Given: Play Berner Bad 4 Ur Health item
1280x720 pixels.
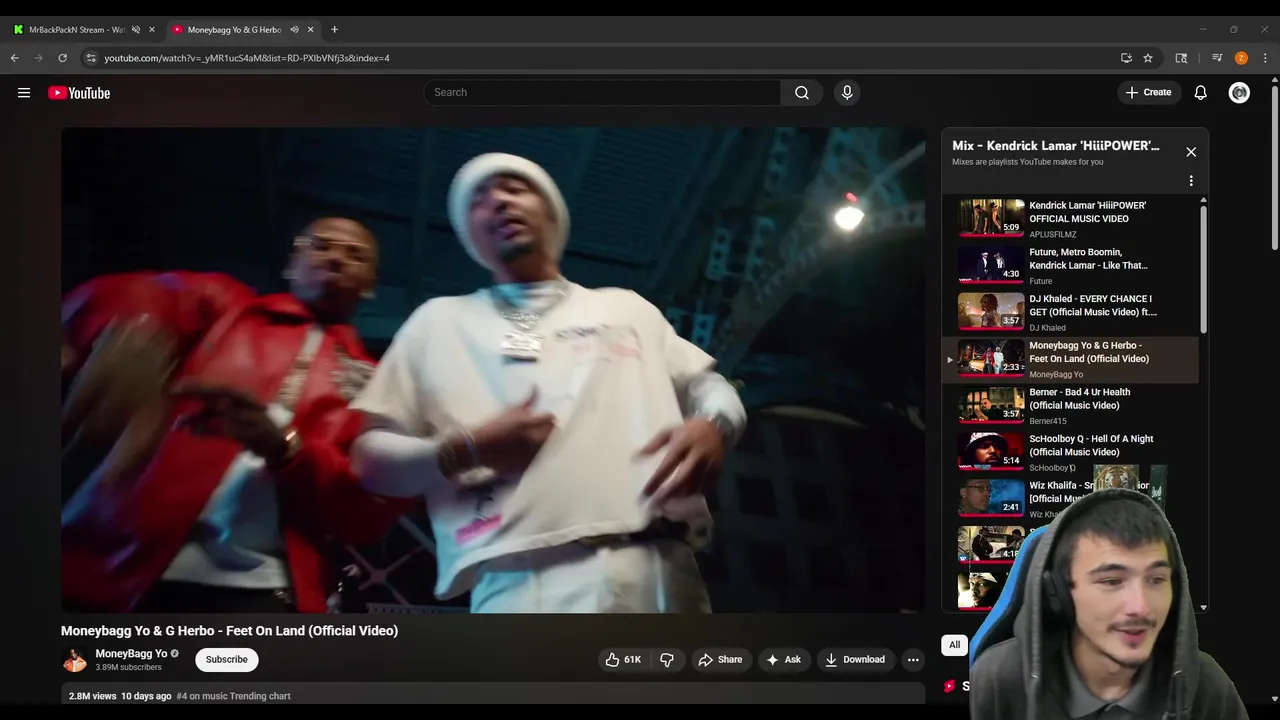Looking at the screenshot, I should 1072,406.
